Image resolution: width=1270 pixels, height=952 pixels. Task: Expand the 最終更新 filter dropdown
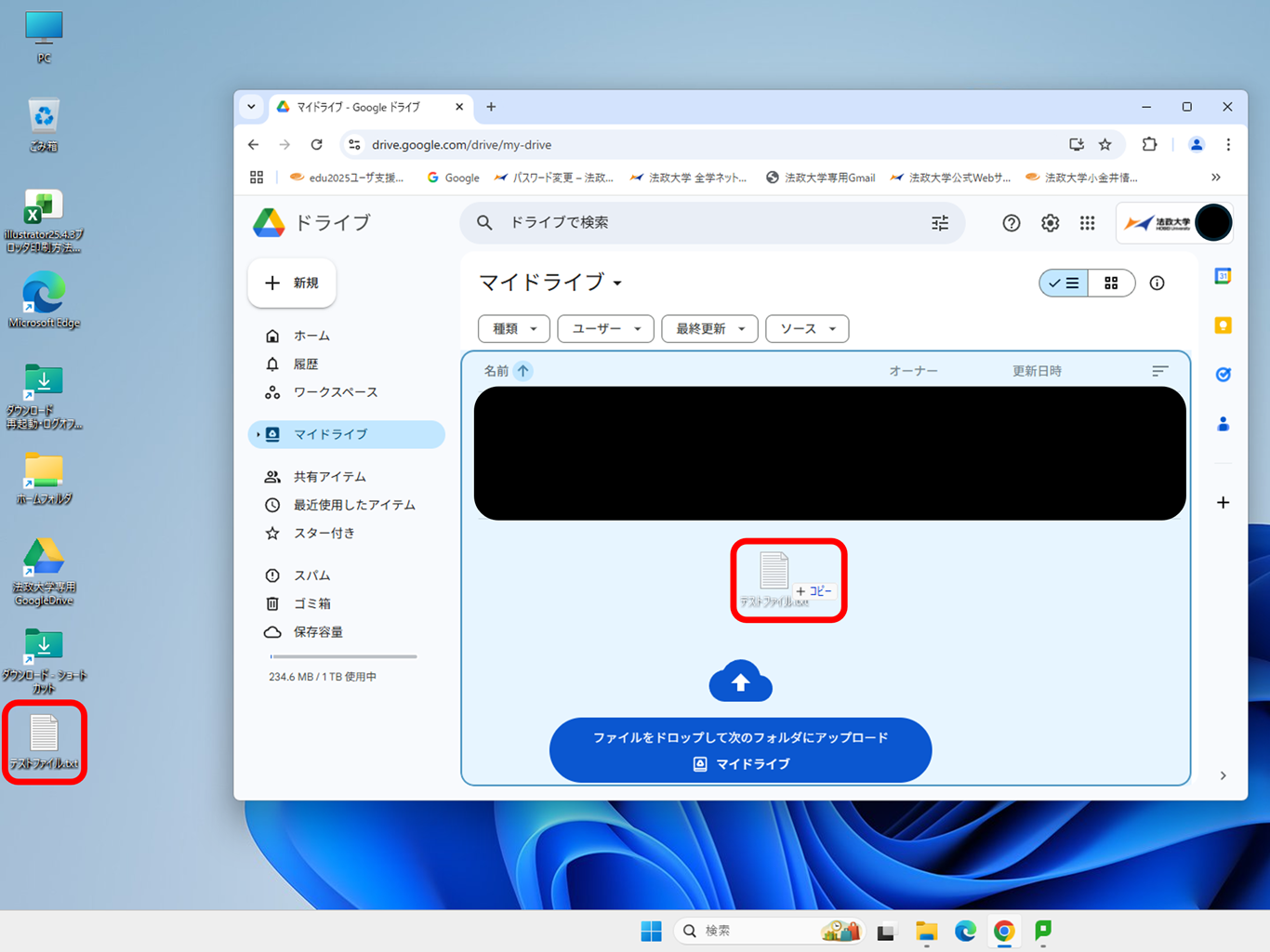[x=709, y=329]
